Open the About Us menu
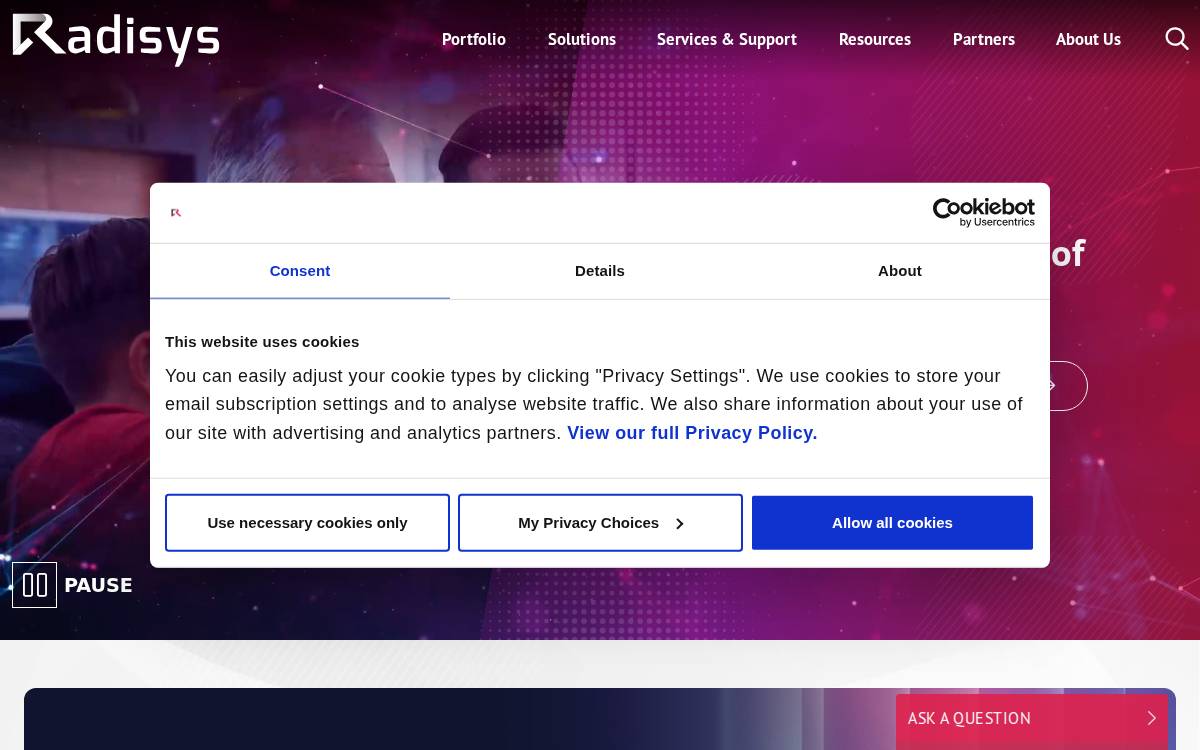 coord(1088,39)
